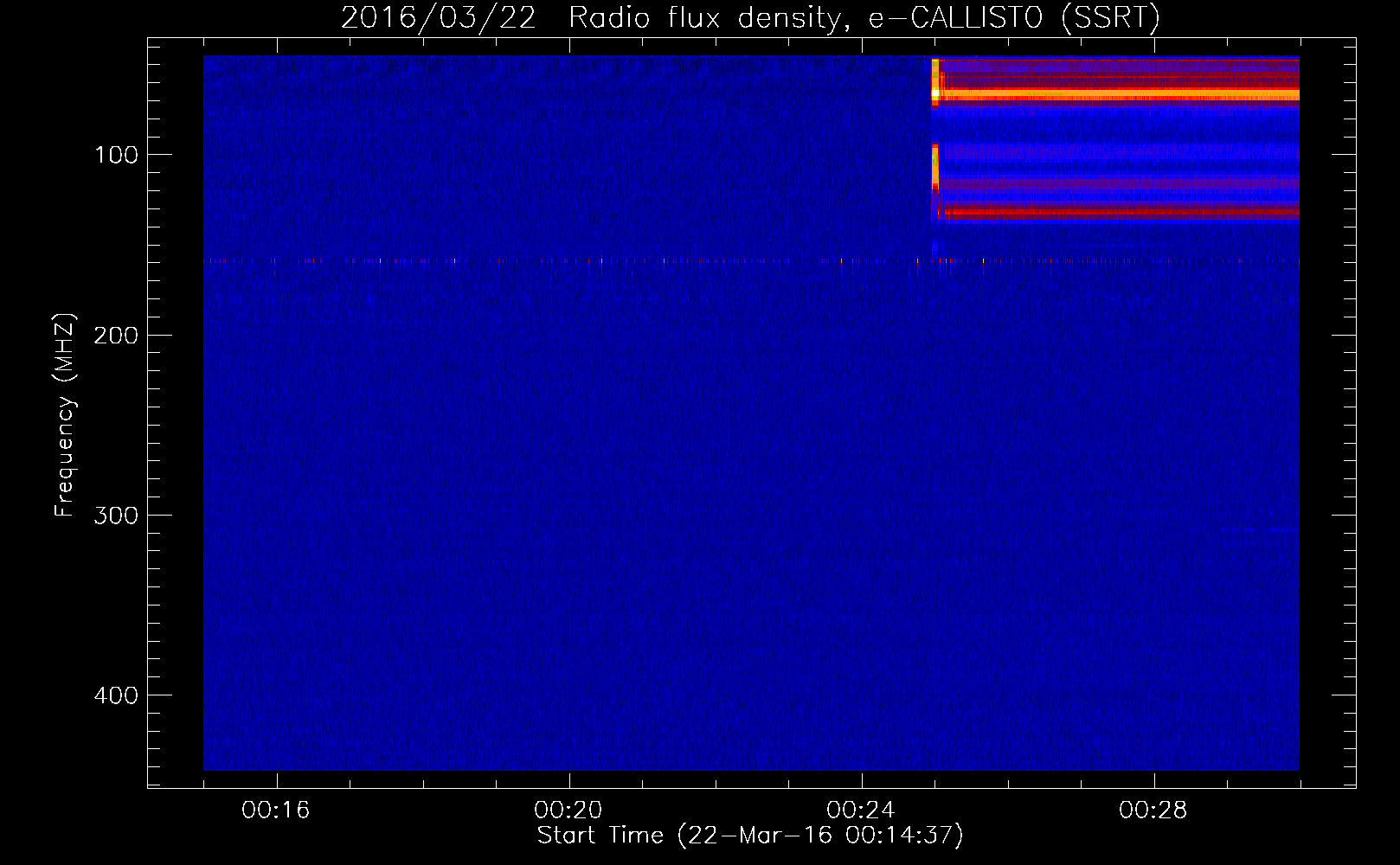The height and width of the screenshot is (865, 1400).
Task: Click the '200' frequency tick label
Action: (117, 335)
